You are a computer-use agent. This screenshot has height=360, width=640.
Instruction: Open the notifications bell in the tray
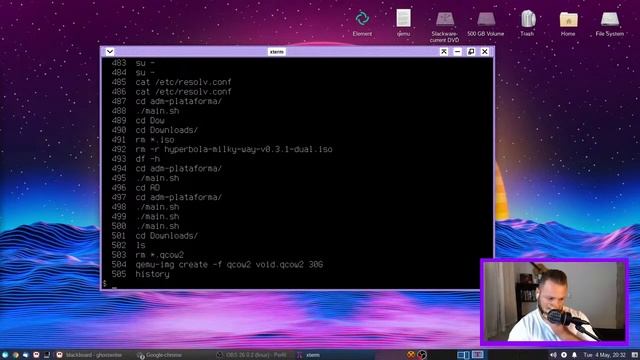pyautogui.click(x=574, y=355)
